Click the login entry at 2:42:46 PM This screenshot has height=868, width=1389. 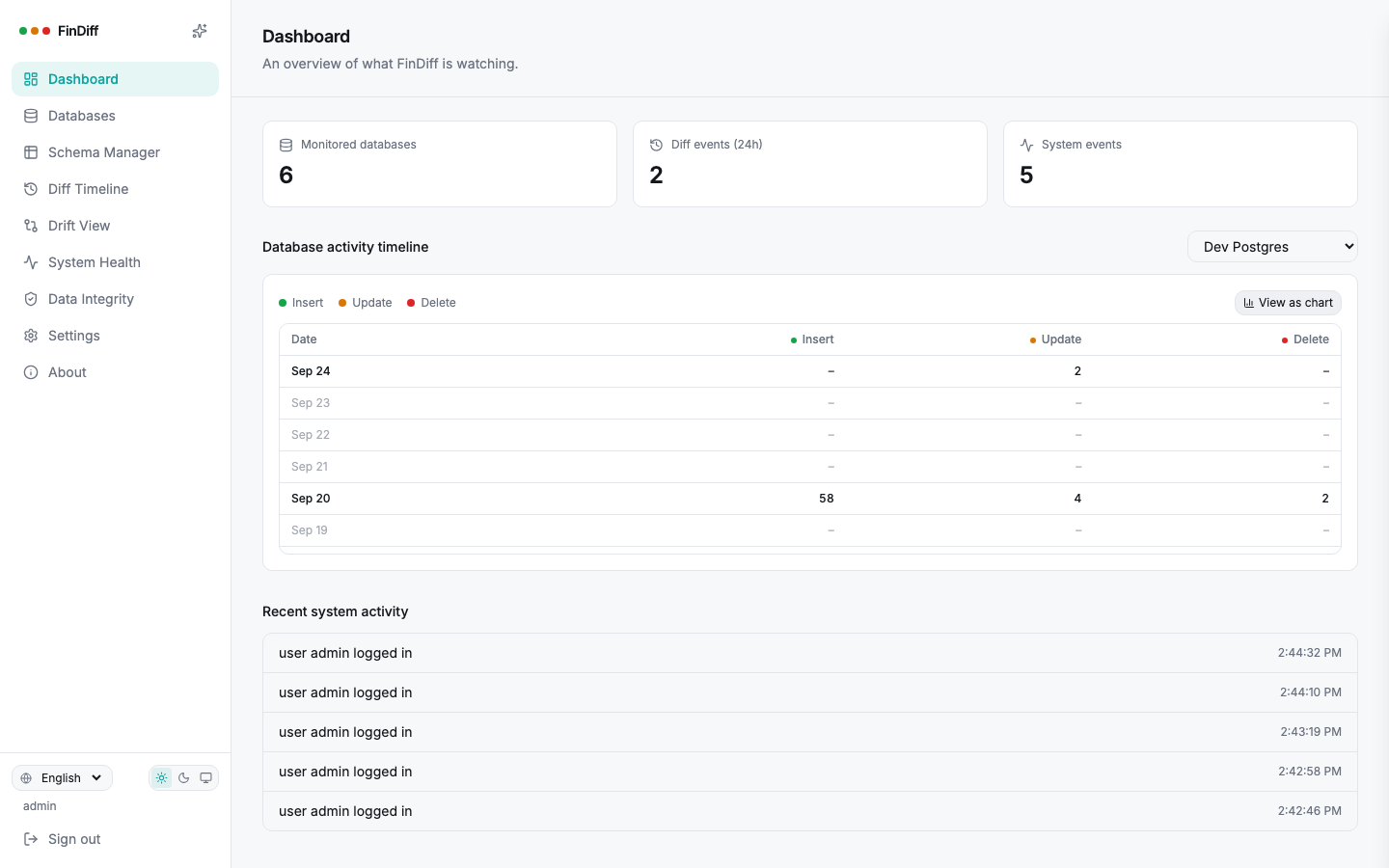pos(810,811)
